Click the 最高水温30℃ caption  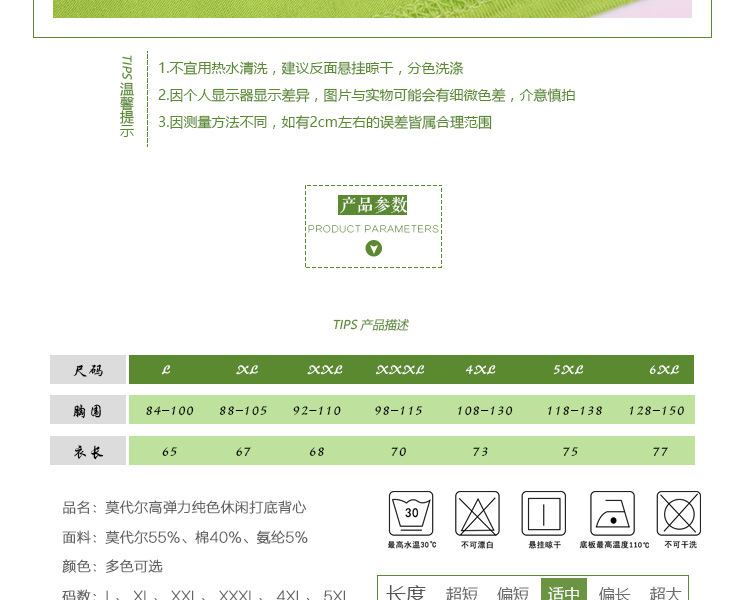[412, 544]
